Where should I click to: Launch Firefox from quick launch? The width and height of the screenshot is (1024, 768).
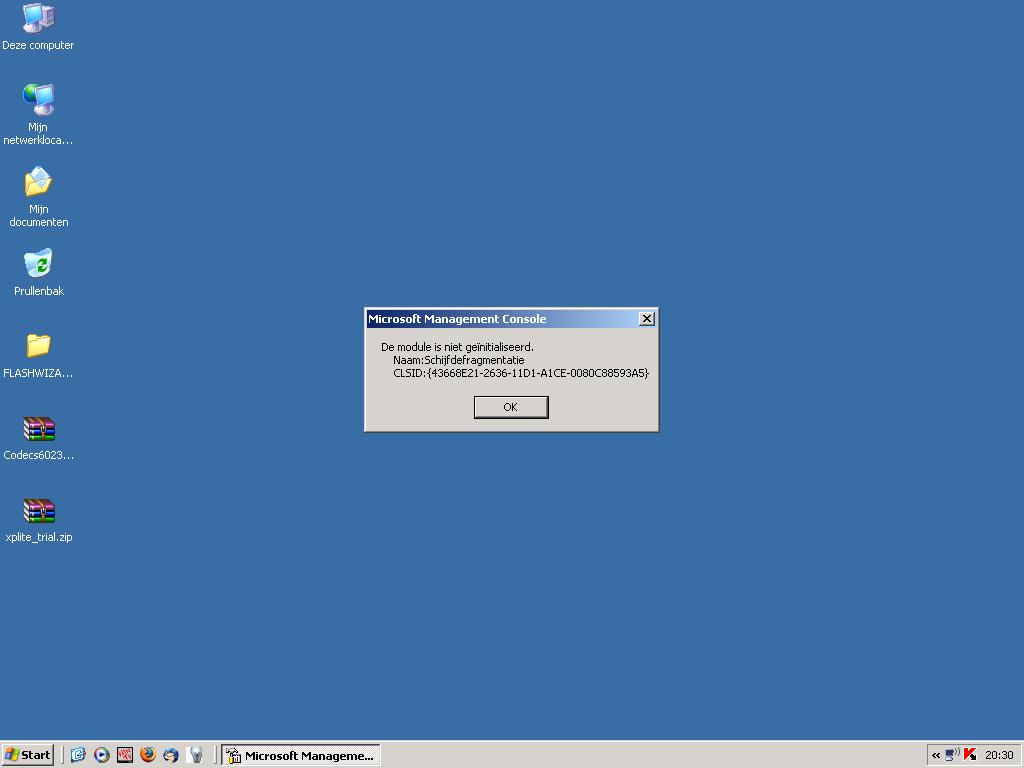(x=148, y=755)
